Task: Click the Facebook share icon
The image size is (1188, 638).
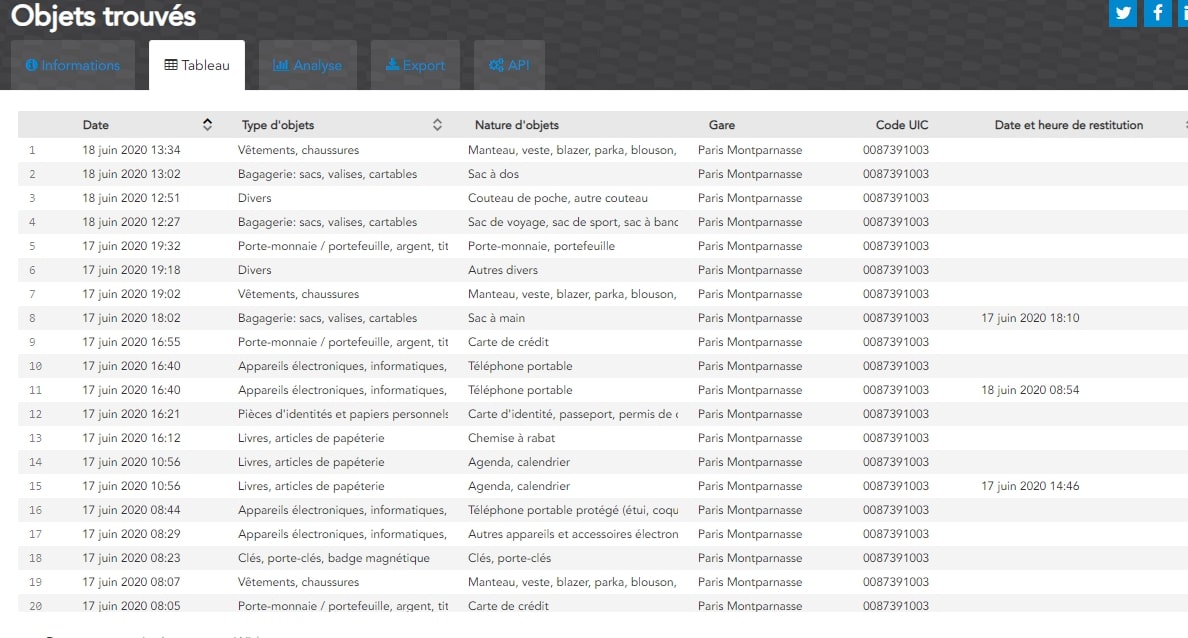Action: [x=1158, y=13]
